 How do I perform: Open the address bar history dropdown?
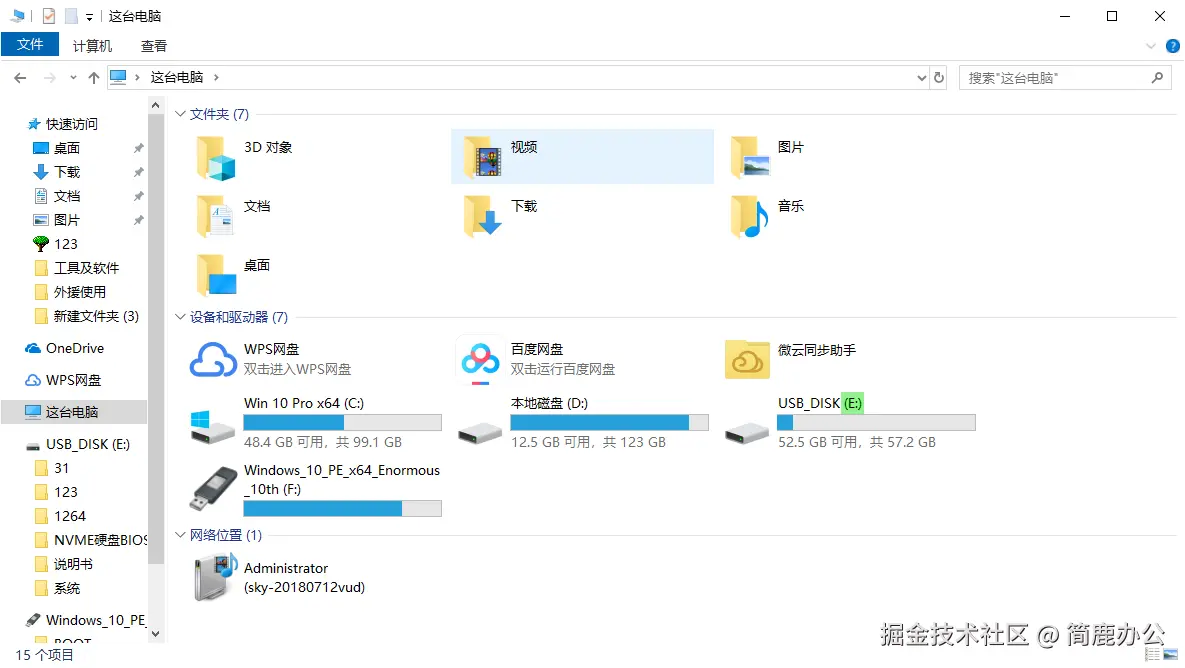921,77
